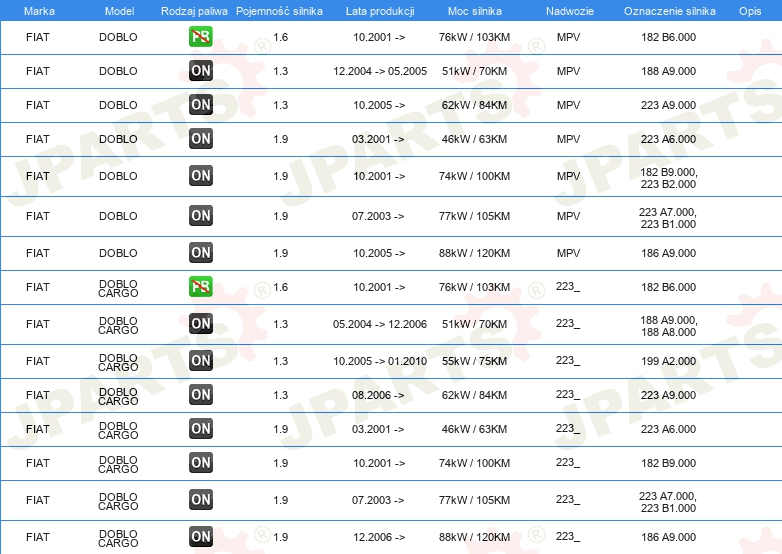Select production dates 05.2004 -> 12.2006
Viewport: 782px width, 554px height.
(x=380, y=324)
